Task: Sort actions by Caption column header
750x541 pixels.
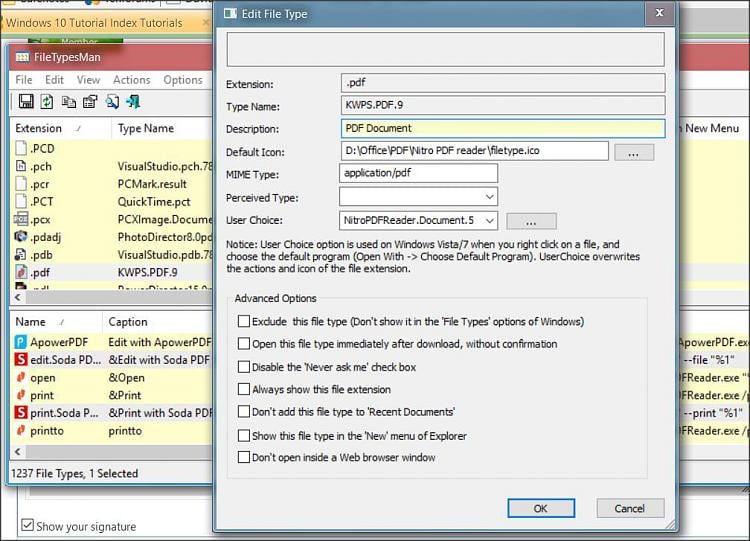Action: coord(158,321)
